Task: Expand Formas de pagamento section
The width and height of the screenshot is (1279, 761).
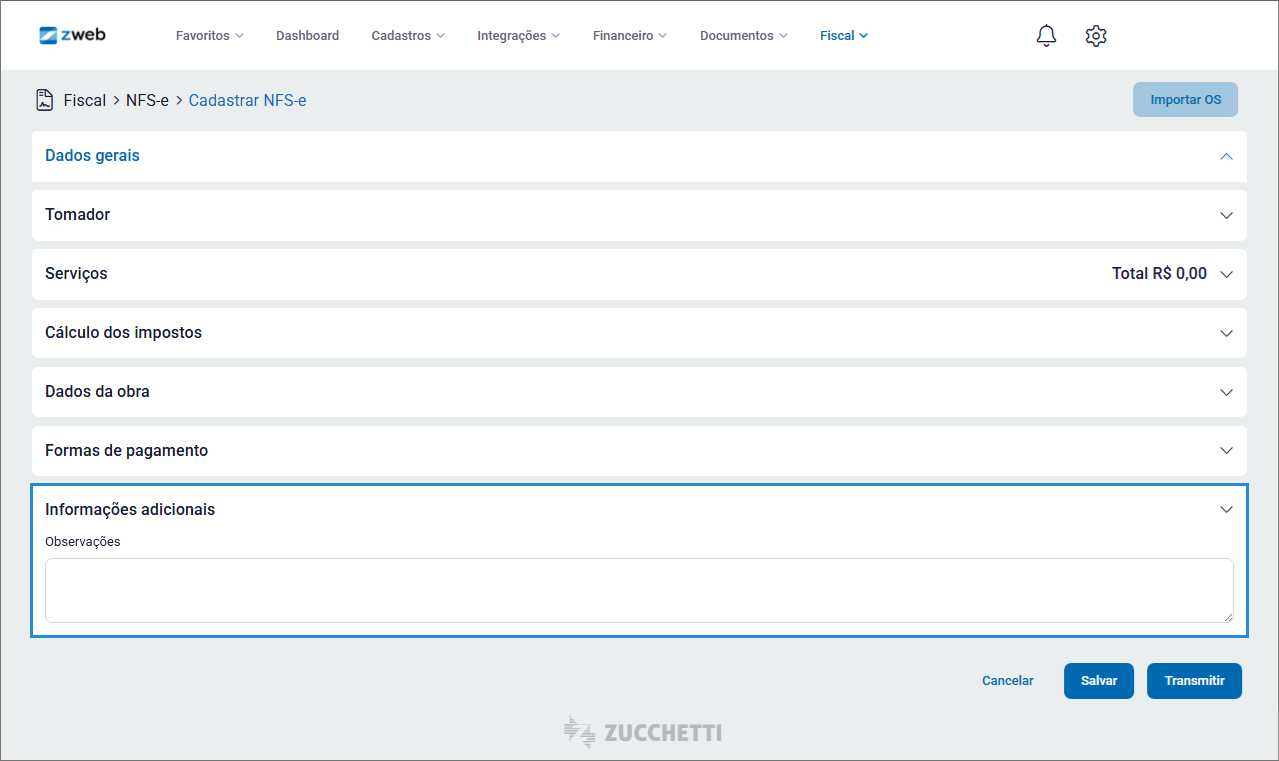Action: pyautogui.click(x=1226, y=451)
